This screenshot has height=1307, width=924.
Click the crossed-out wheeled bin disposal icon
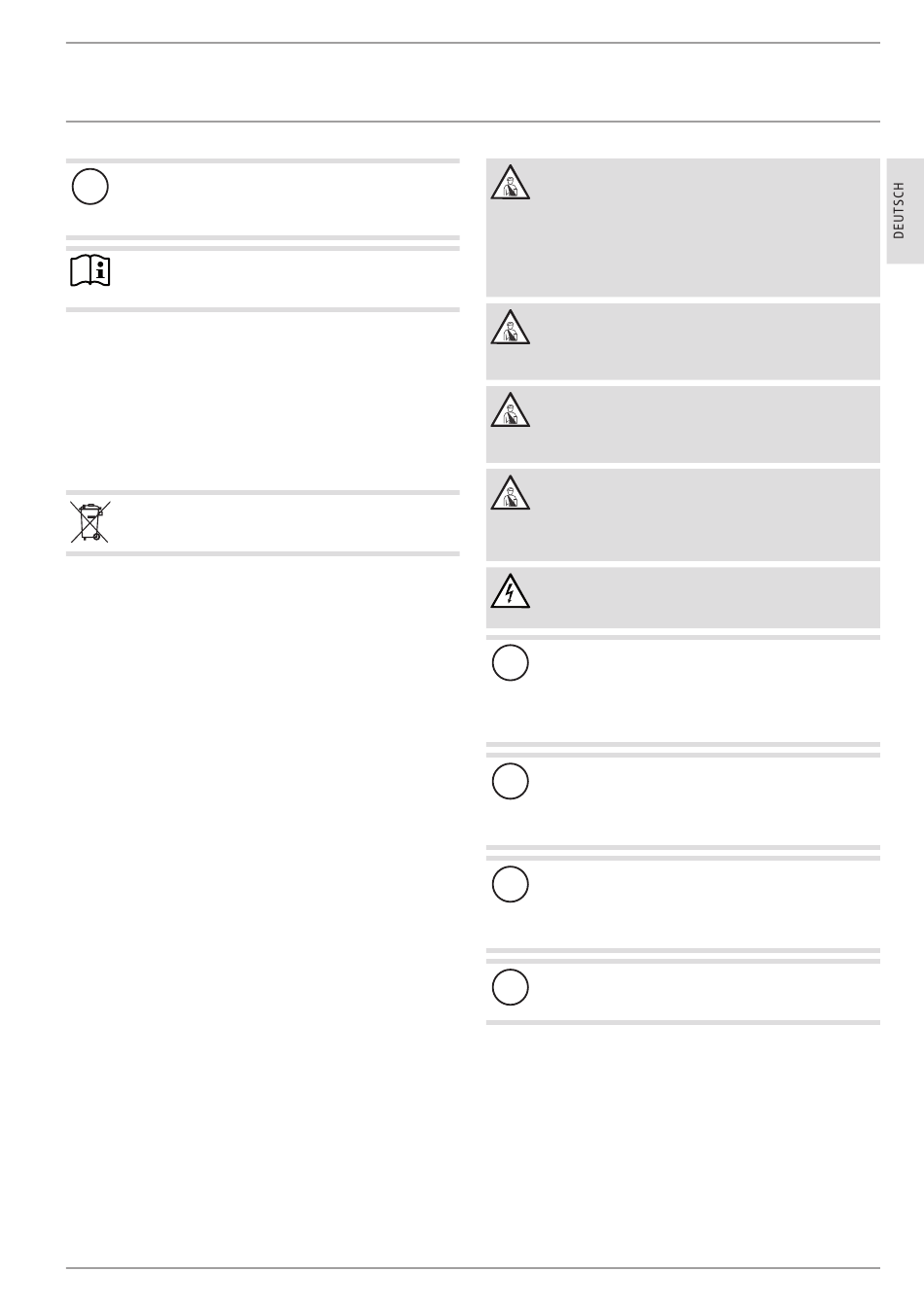point(89,521)
